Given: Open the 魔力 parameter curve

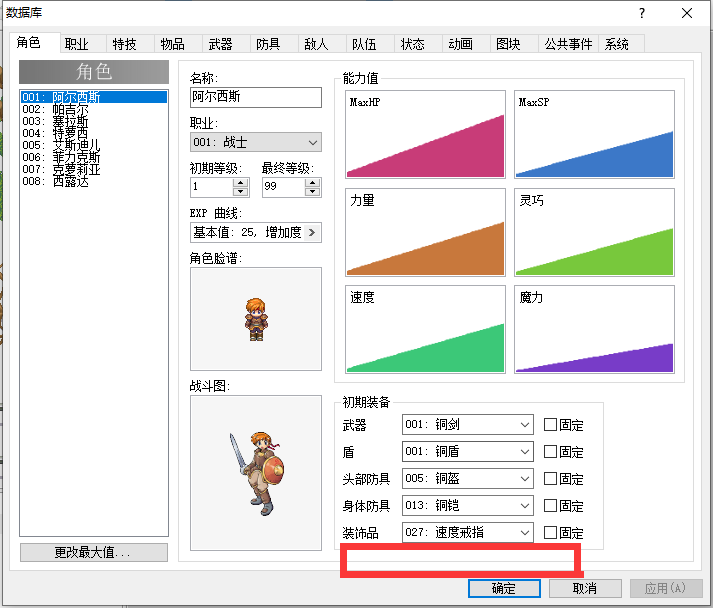Looking at the screenshot, I should point(594,329).
